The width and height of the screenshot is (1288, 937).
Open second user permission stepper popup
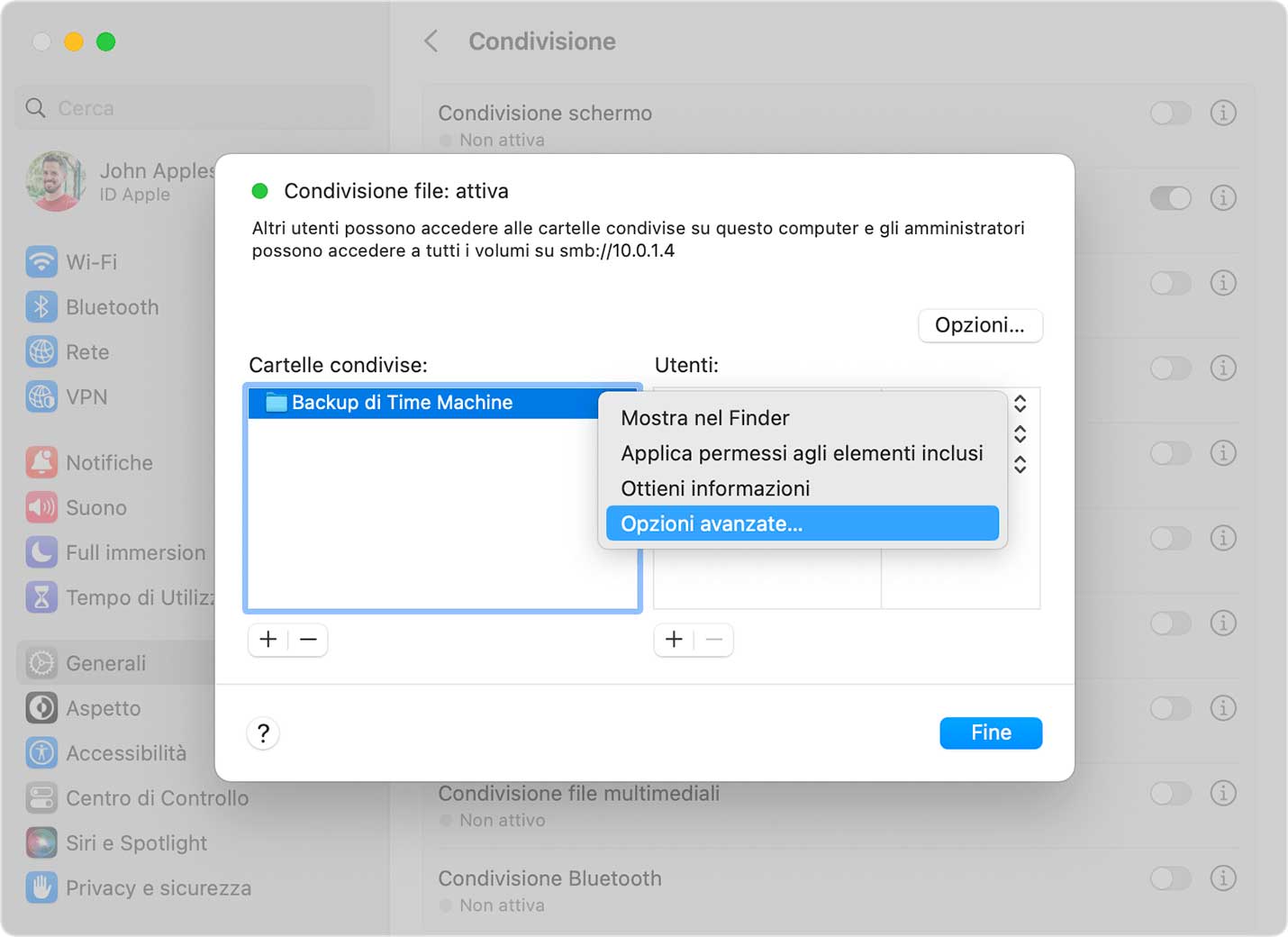pos(1020,434)
